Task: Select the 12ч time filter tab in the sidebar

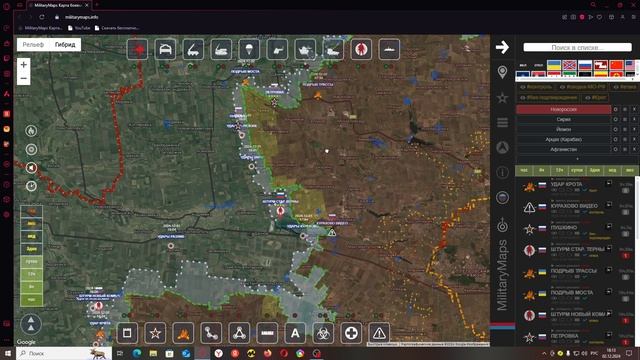Action: point(559,170)
